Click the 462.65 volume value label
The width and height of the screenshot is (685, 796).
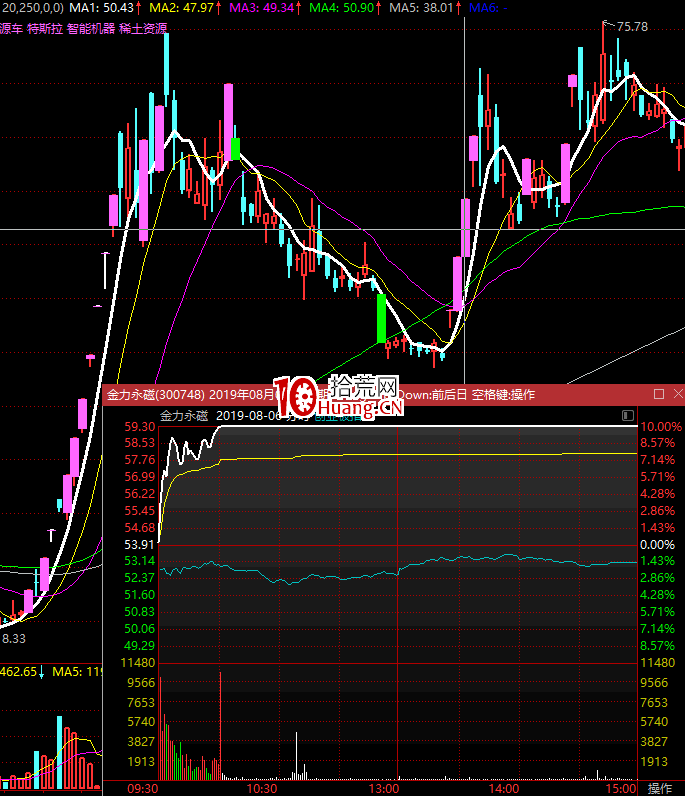tap(22, 672)
